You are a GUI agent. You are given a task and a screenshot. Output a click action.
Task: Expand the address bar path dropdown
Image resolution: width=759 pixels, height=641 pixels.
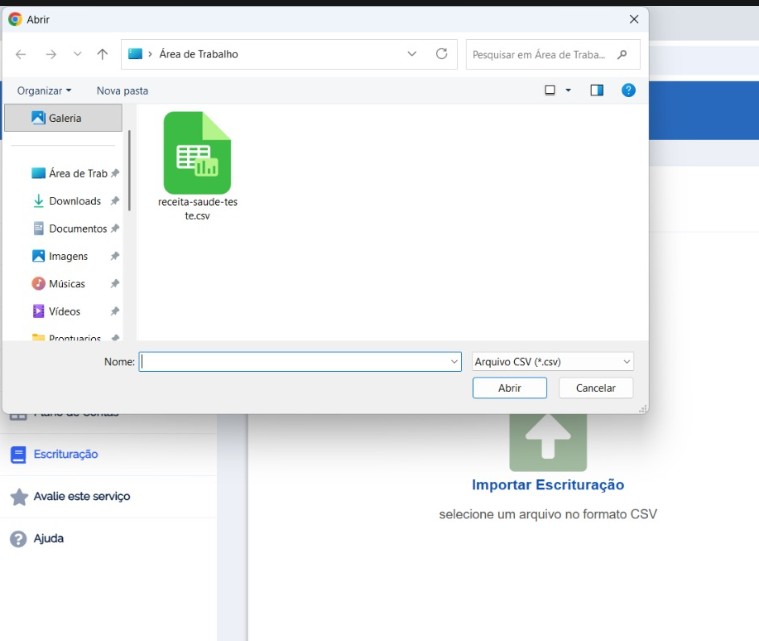pyautogui.click(x=412, y=54)
